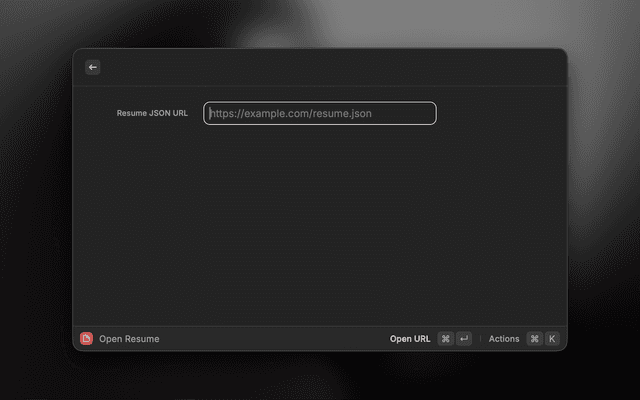This screenshot has width=640, height=400.
Task: Click the Open URL action button
Action: tap(410, 339)
